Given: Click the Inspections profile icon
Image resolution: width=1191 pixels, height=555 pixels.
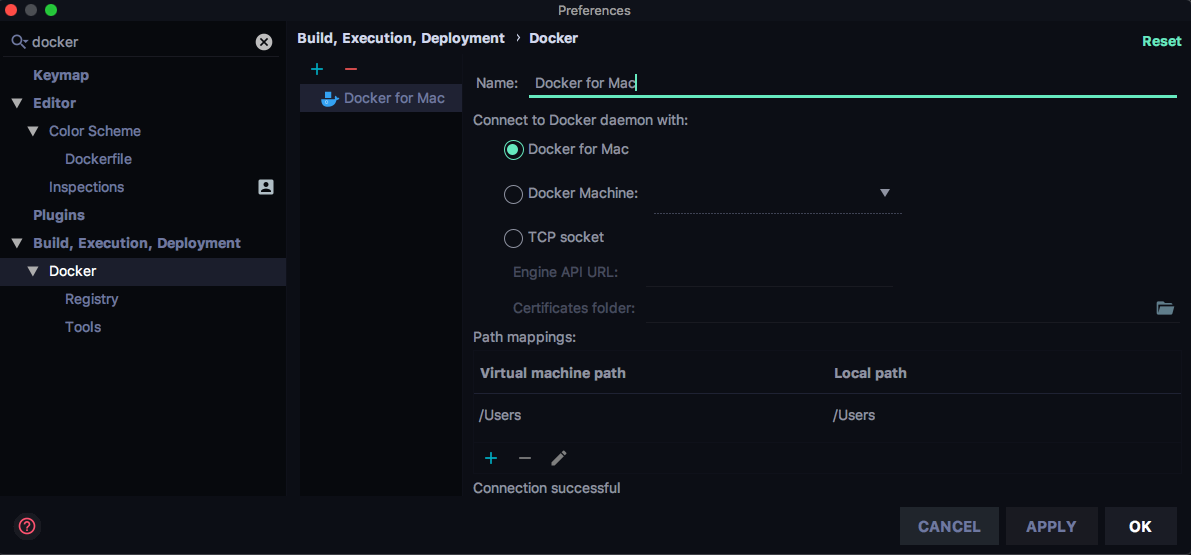Looking at the screenshot, I should click(266, 187).
